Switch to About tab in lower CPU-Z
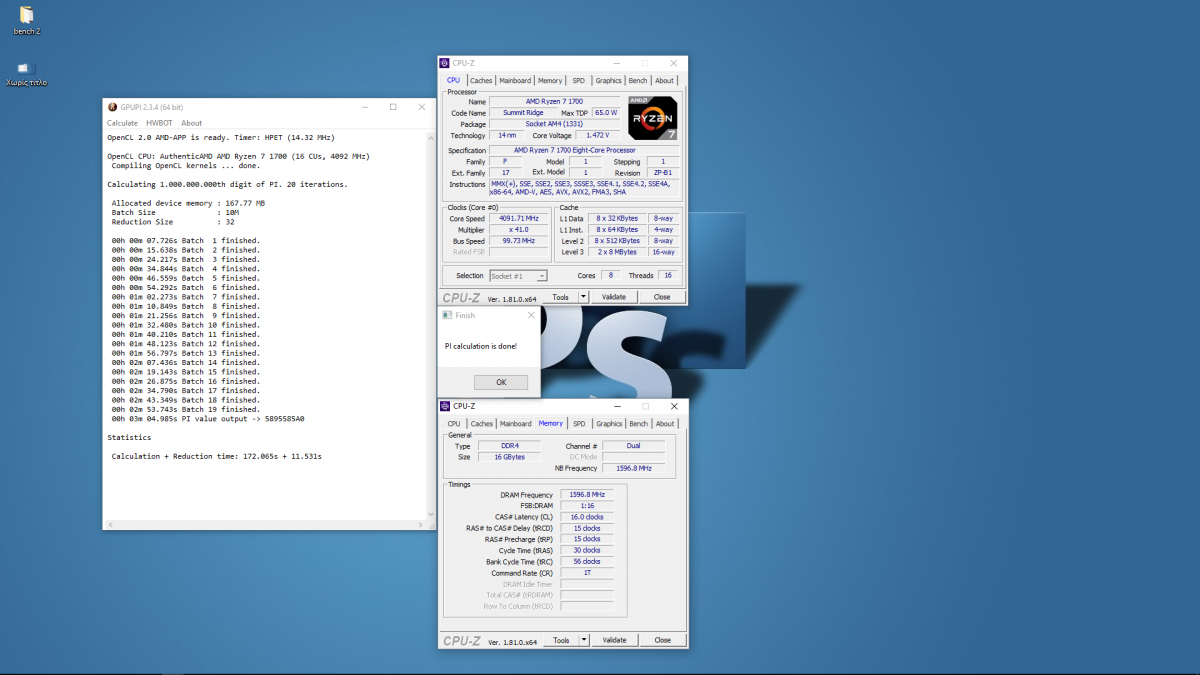The image size is (1200, 675). (x=665, y=424)
